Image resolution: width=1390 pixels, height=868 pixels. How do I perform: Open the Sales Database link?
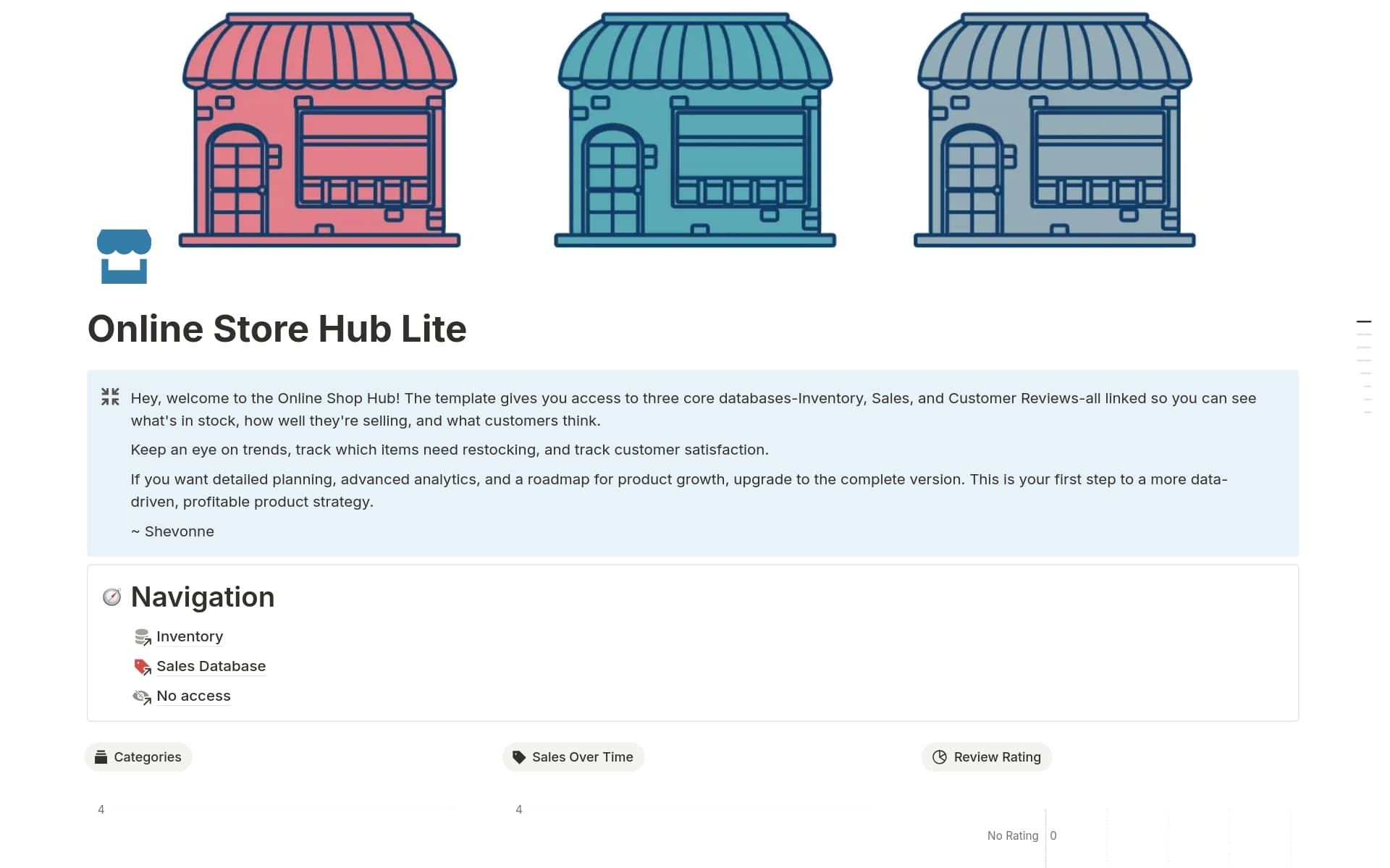[x=211, y=666]
